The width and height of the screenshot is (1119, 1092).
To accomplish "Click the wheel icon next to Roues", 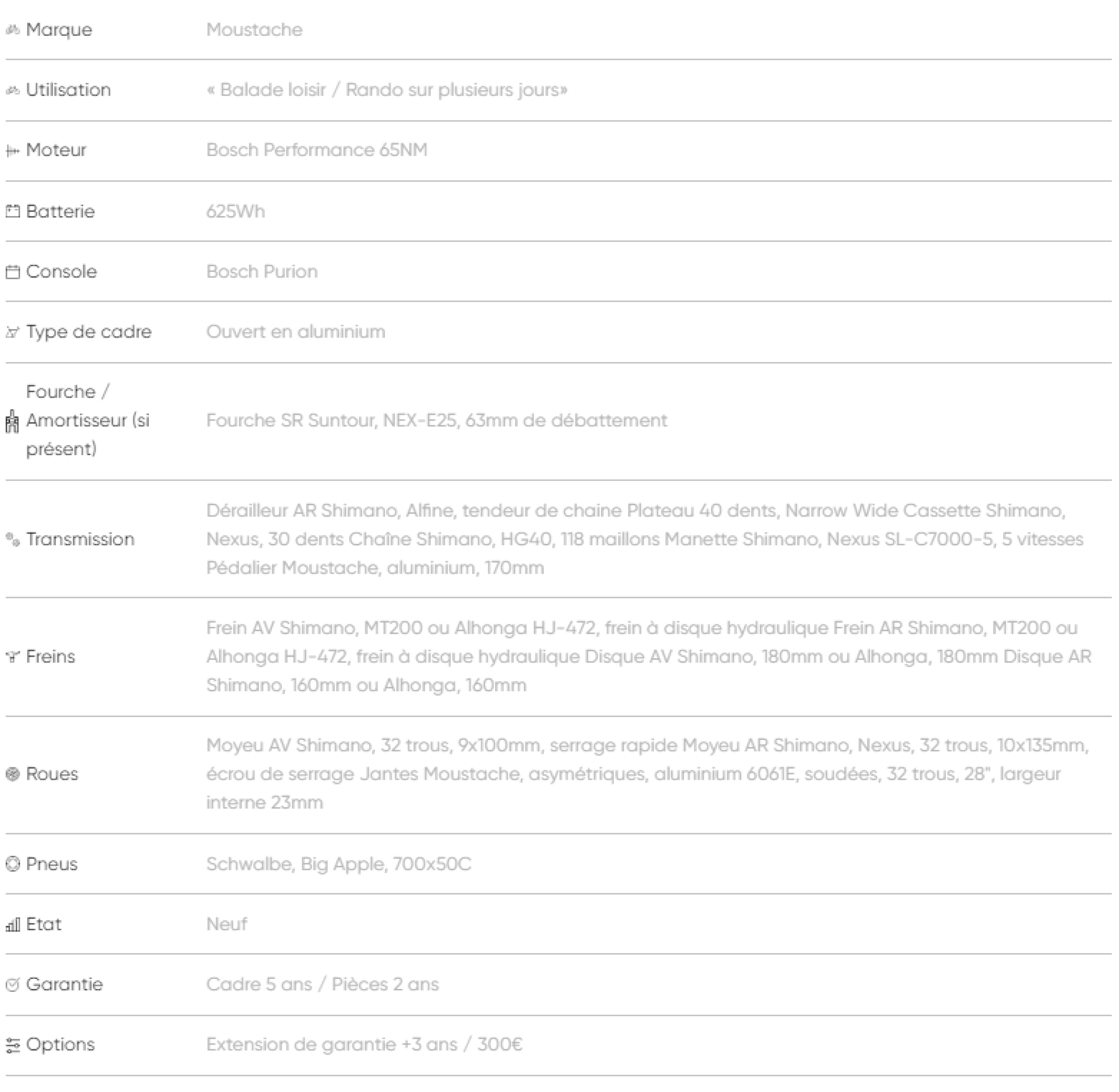I will (13, 774).
